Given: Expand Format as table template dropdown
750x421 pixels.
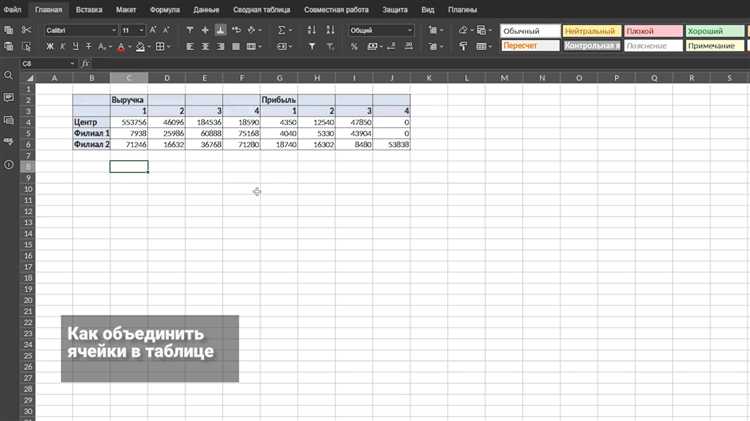Looking at the screenshot, I should (x=490, y=46).
